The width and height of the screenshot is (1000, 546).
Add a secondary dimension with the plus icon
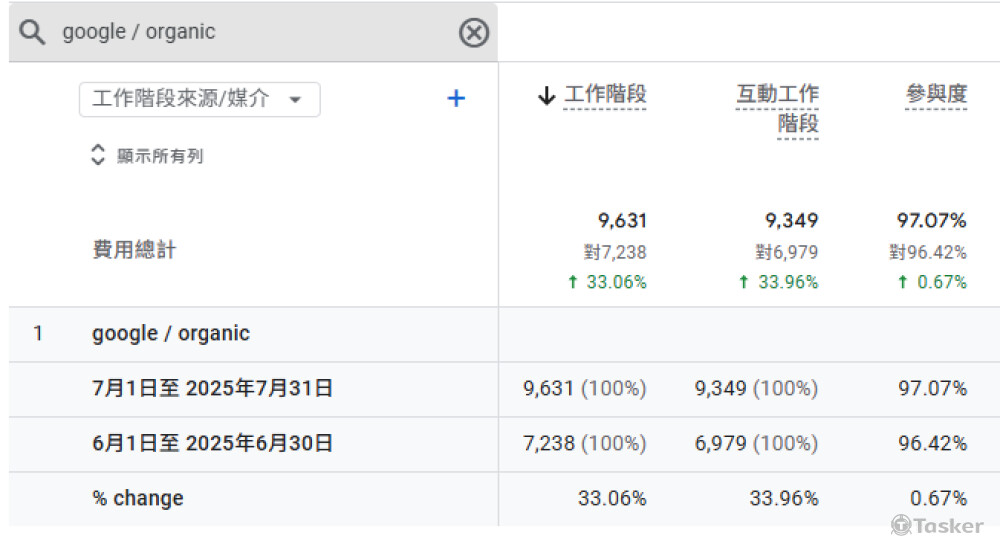pos(456,98)
